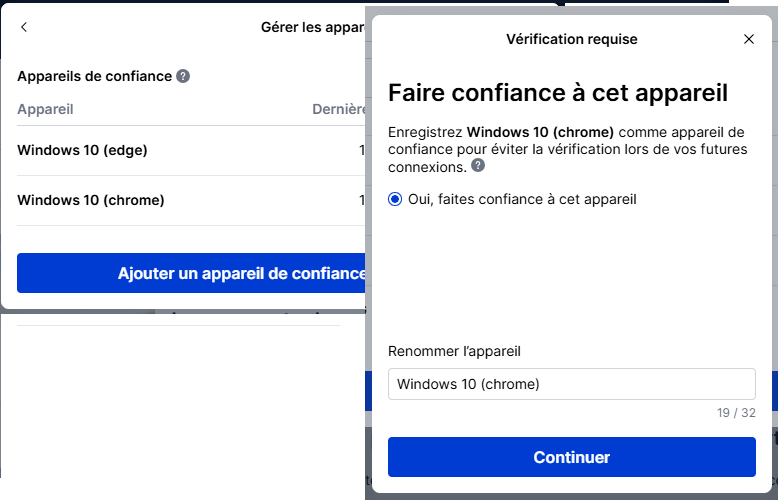779x501 pixels.
Task: Click bold "Windows 10 (chrome)" in the description
Action: click(x=539, y=132)
